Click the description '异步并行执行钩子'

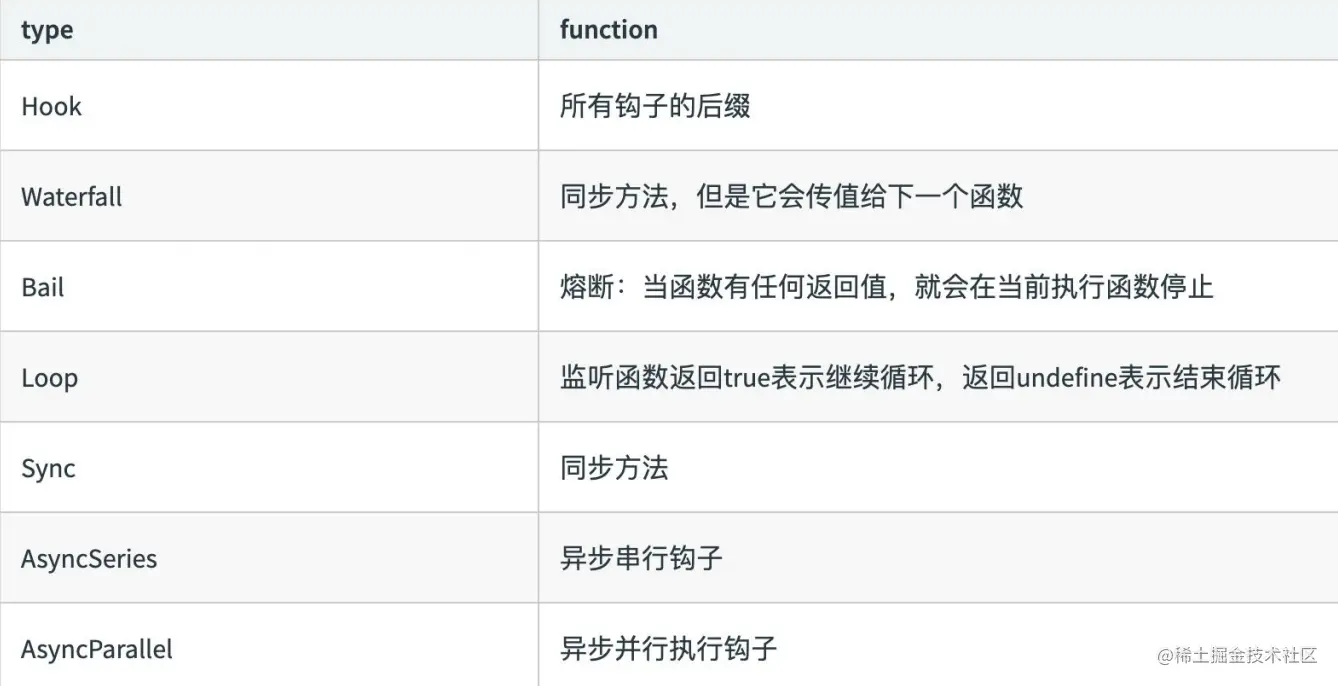click(668, 649)
